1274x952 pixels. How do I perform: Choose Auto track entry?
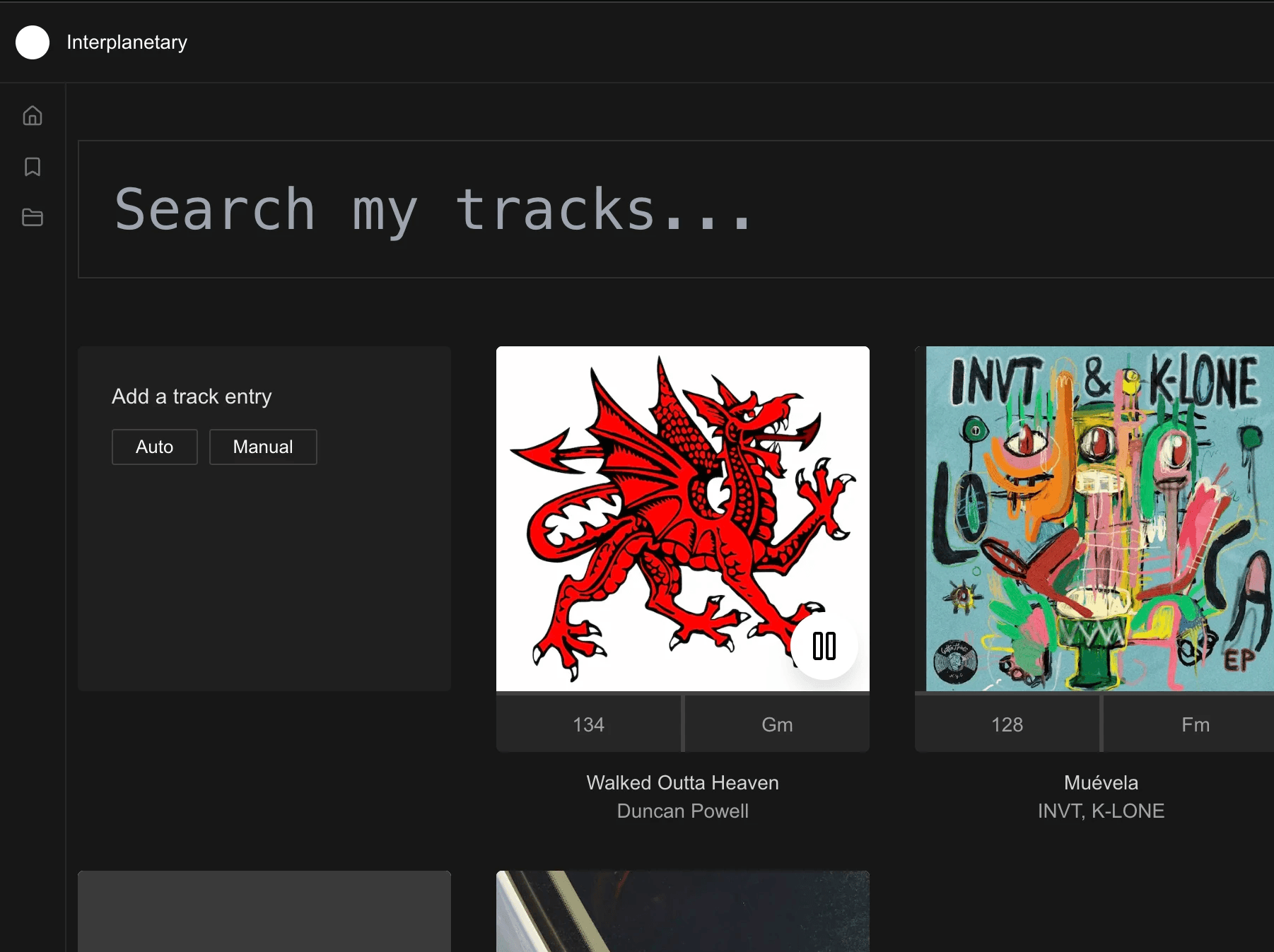pos(155,447)
